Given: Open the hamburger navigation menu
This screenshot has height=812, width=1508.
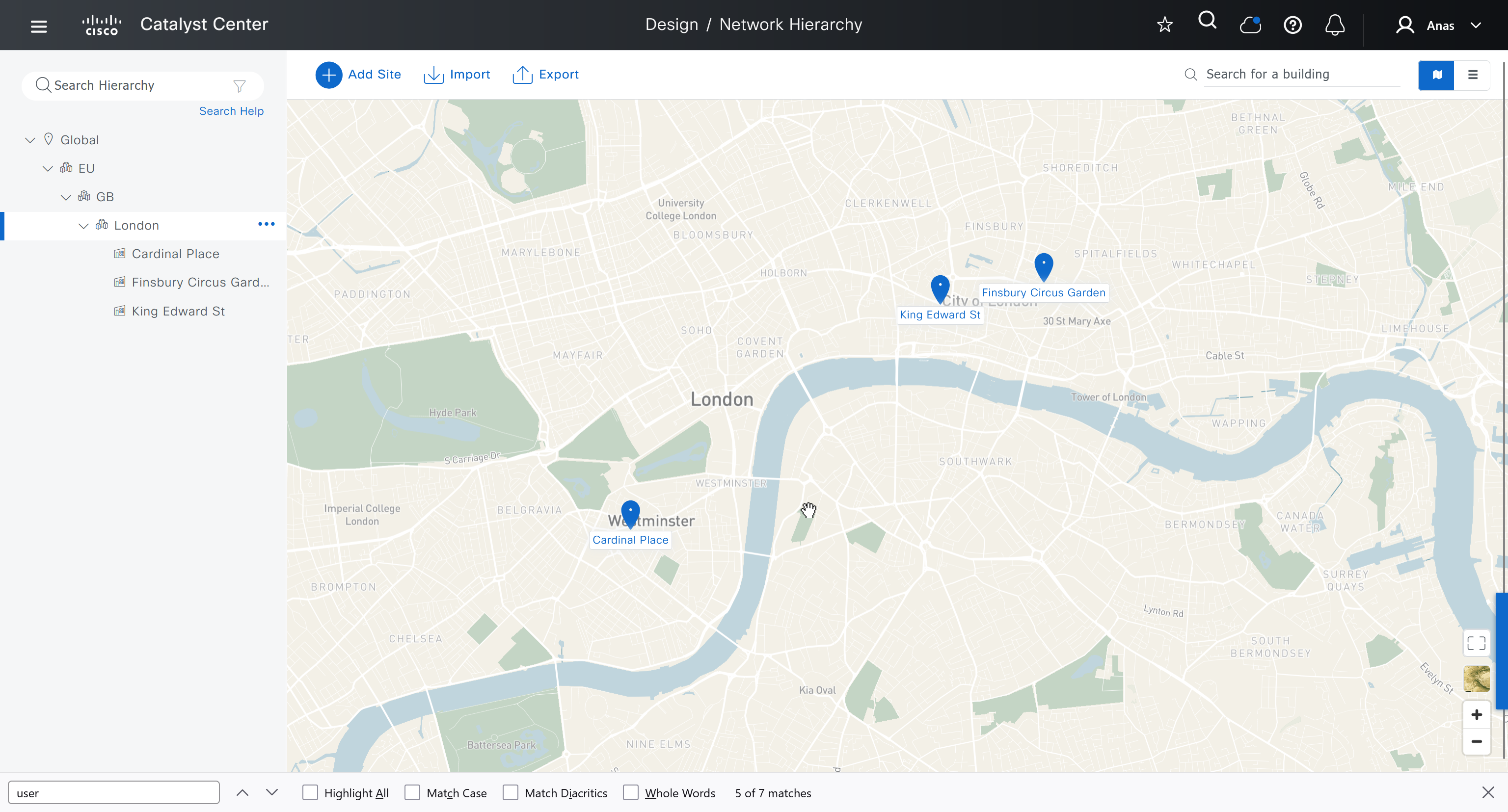Looking at the screenshot, I should [39, 26].
